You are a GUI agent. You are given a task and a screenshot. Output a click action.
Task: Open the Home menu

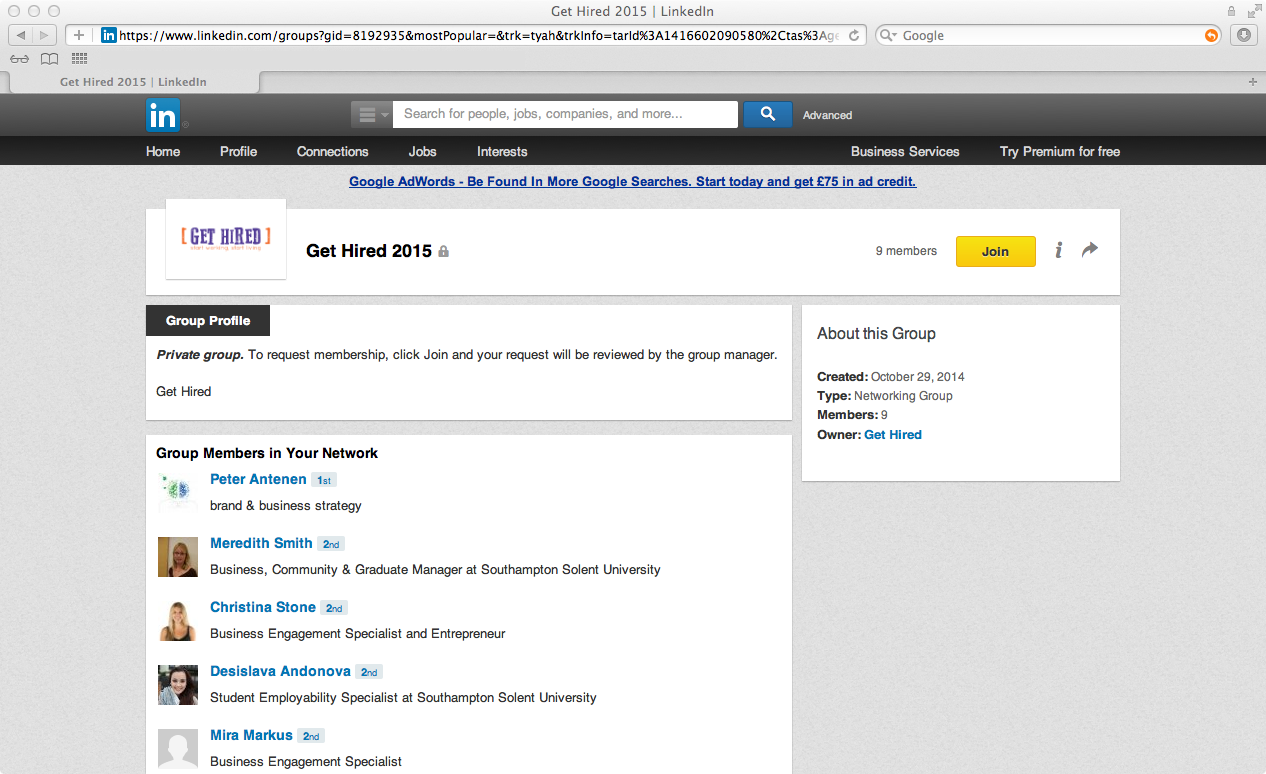[x=163, y=151]
